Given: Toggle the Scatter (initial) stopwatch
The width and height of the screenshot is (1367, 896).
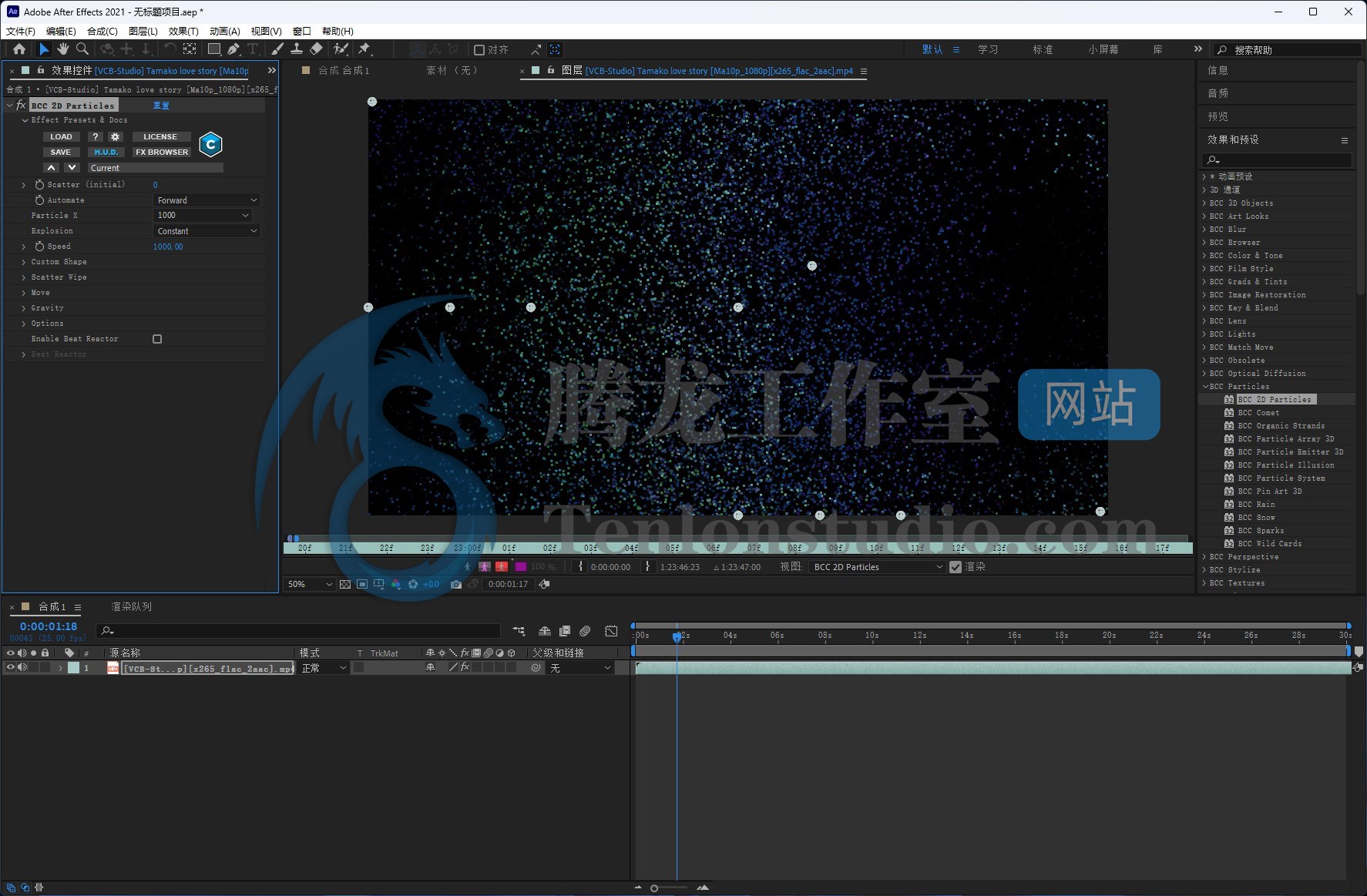Looking at the screenshot, I should click(39, 185).
